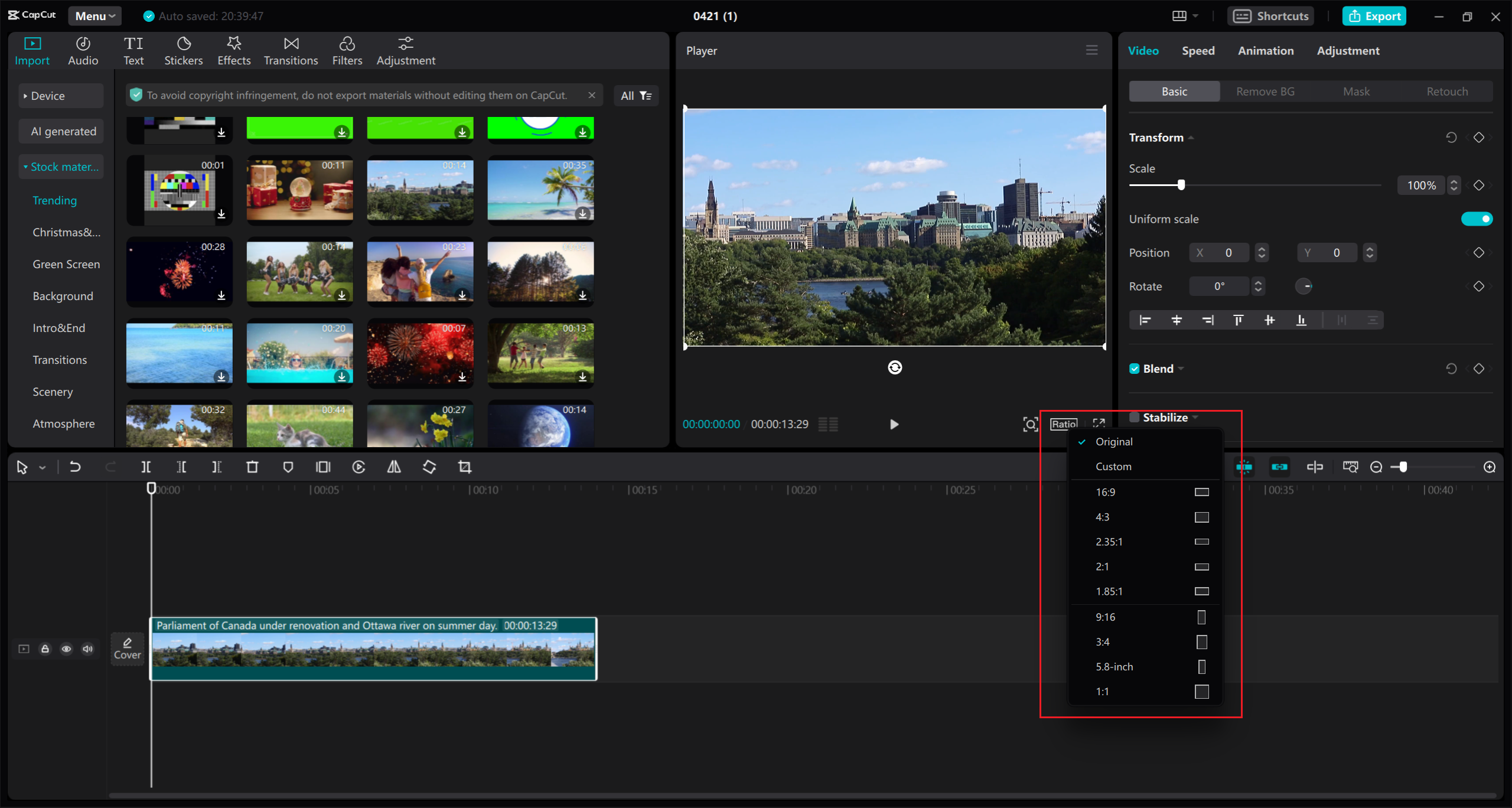Open the Ratio dropdown menu

tap(1063, 423)
